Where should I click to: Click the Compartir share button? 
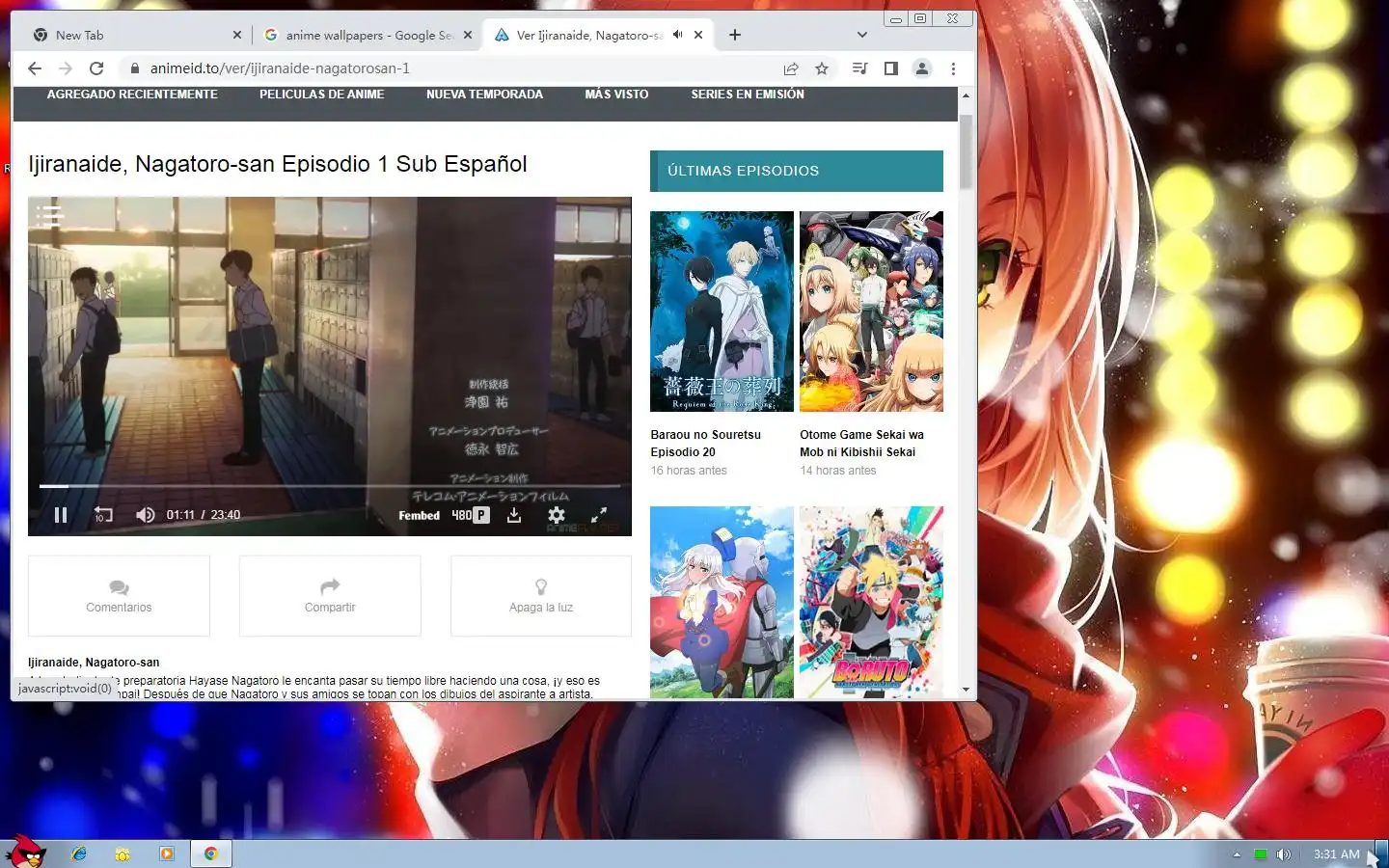click(x=330, y=596)
